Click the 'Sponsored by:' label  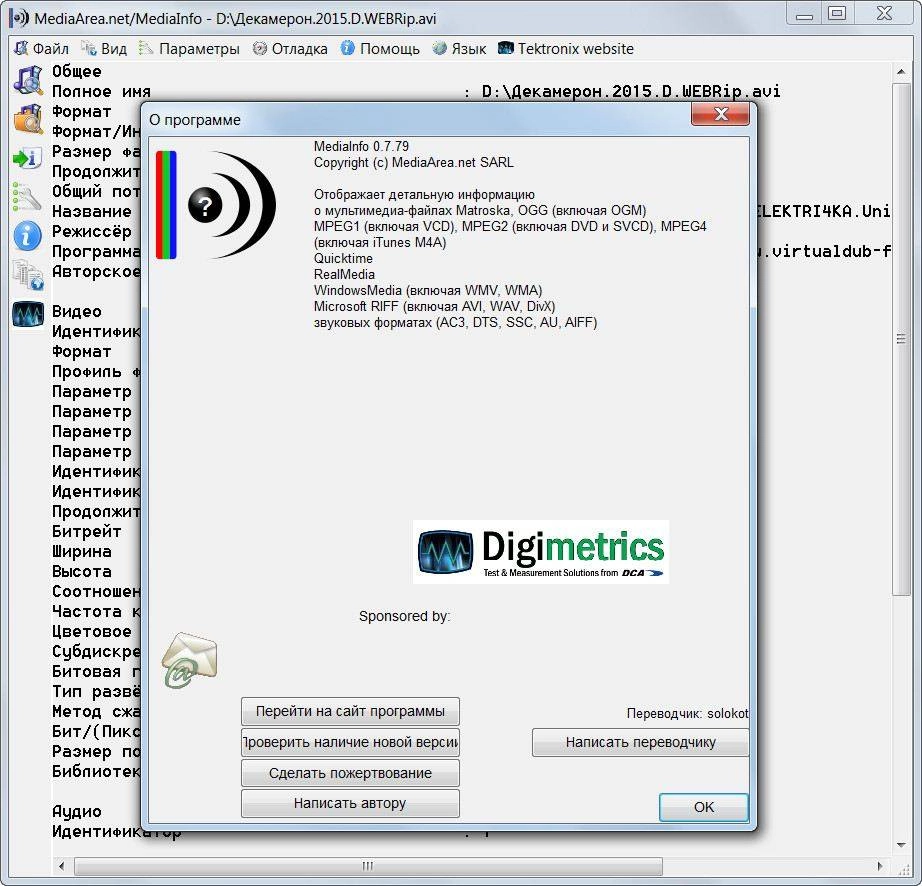tap(404, 616)
